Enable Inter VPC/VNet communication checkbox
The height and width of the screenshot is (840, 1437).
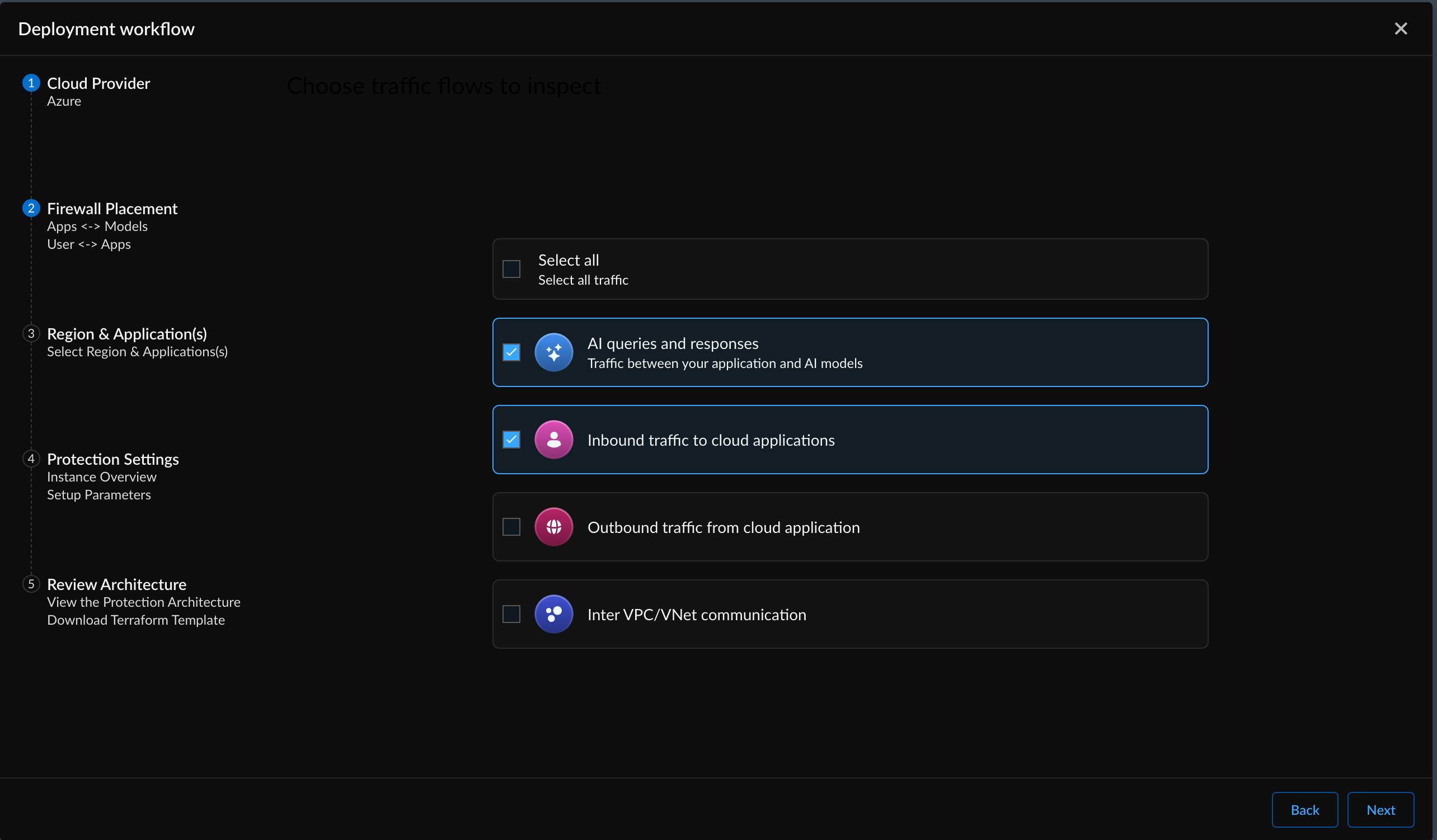pos(511,614)
